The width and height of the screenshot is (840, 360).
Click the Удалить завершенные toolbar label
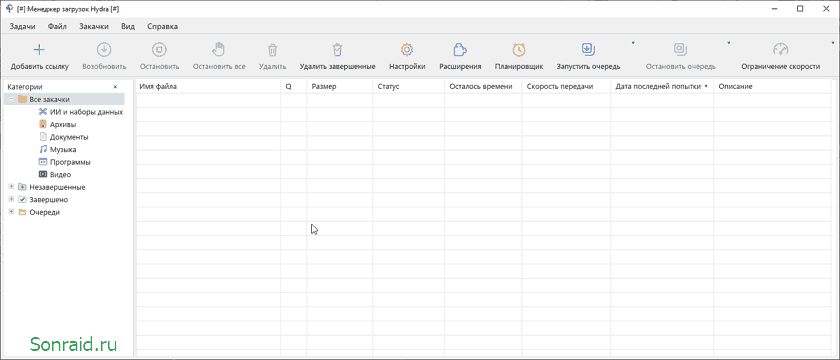click(338, 66)
